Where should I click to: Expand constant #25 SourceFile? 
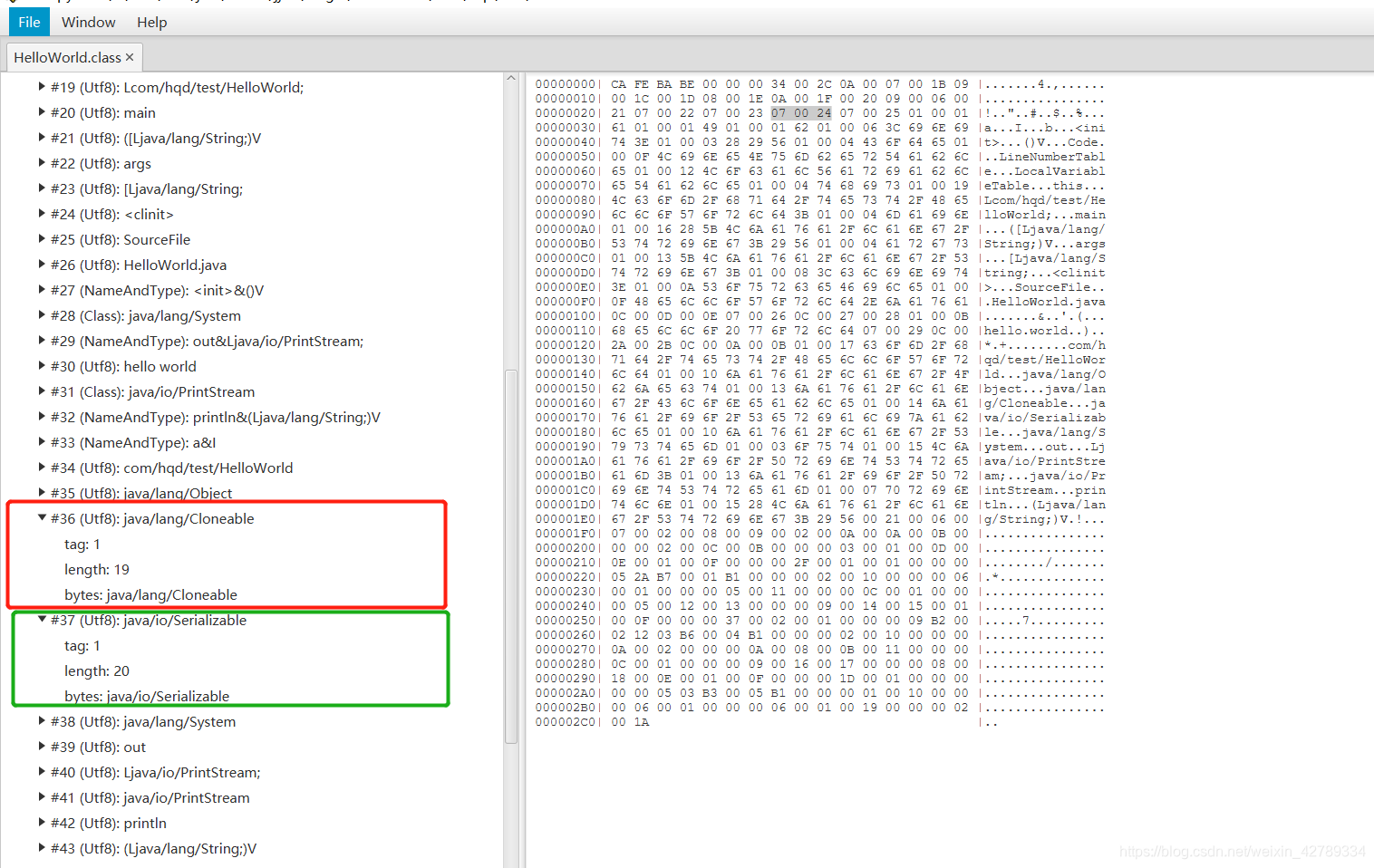(x=42, y=239)
